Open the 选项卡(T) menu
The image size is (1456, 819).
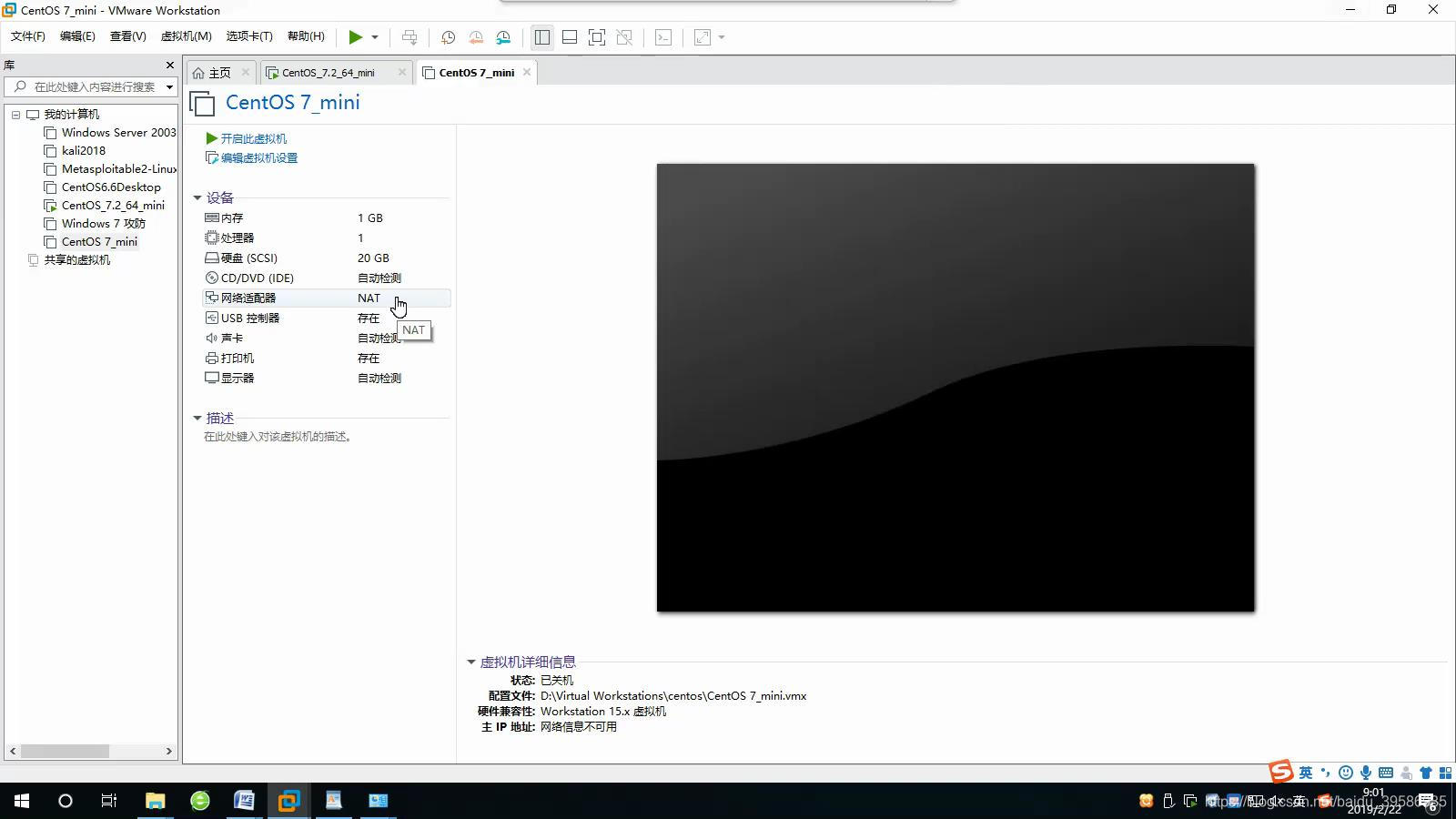click(x=249, y=36)
